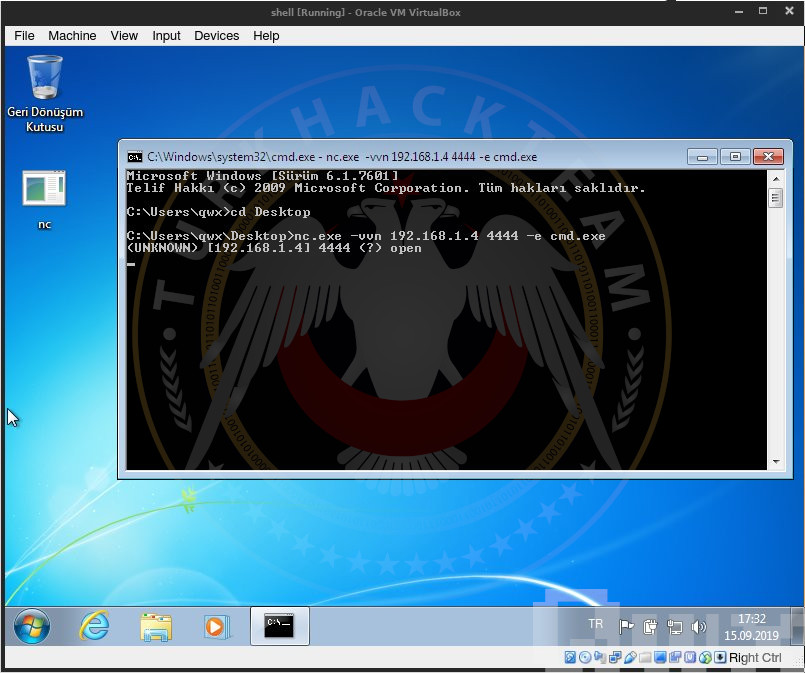Click the Show Desktop strip beside the clock
This screenshot has height=673, width=805.
coord(797,626)
